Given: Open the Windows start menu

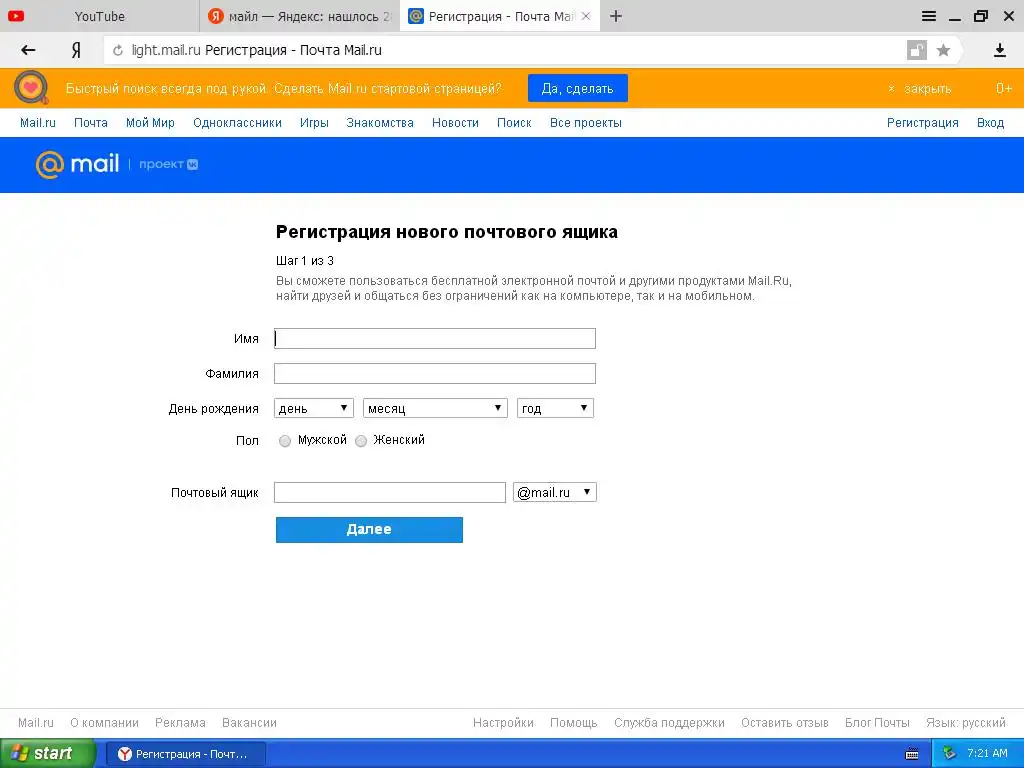Looking at the screenshot, I should coord(47,754).
